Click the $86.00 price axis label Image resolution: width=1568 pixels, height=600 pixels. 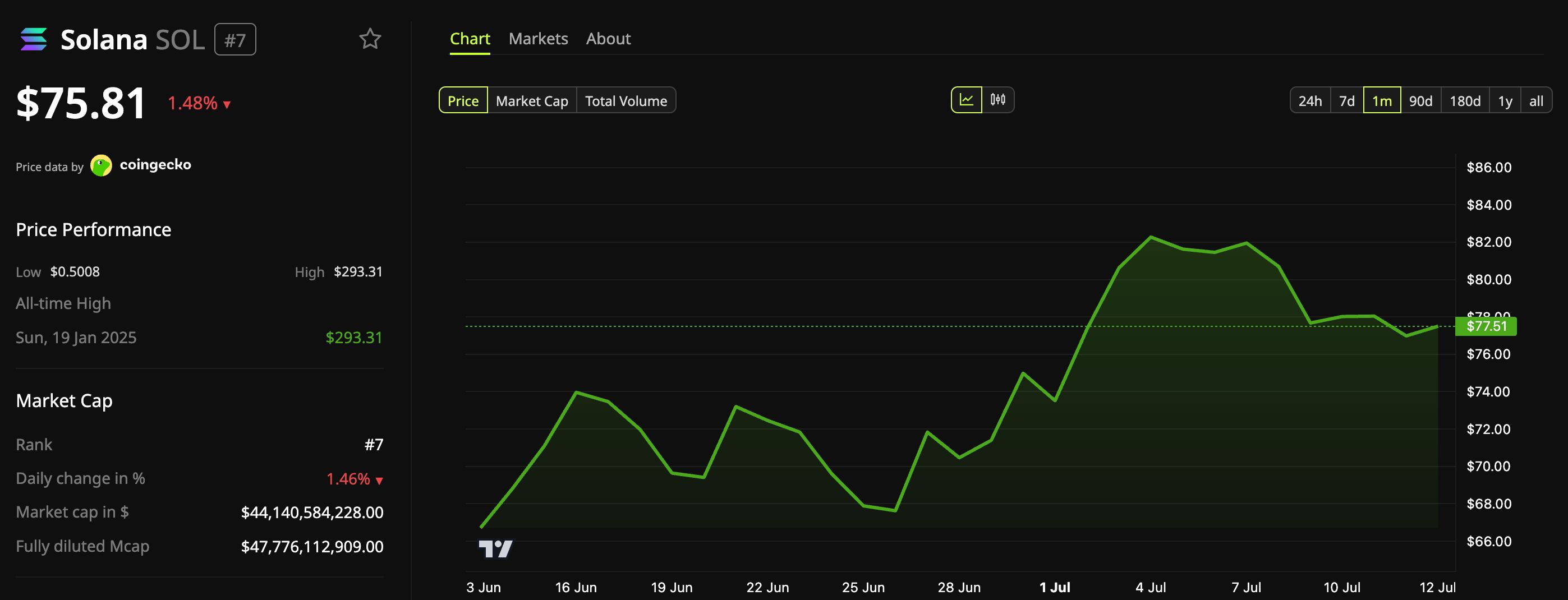[x=1489, y=167]
